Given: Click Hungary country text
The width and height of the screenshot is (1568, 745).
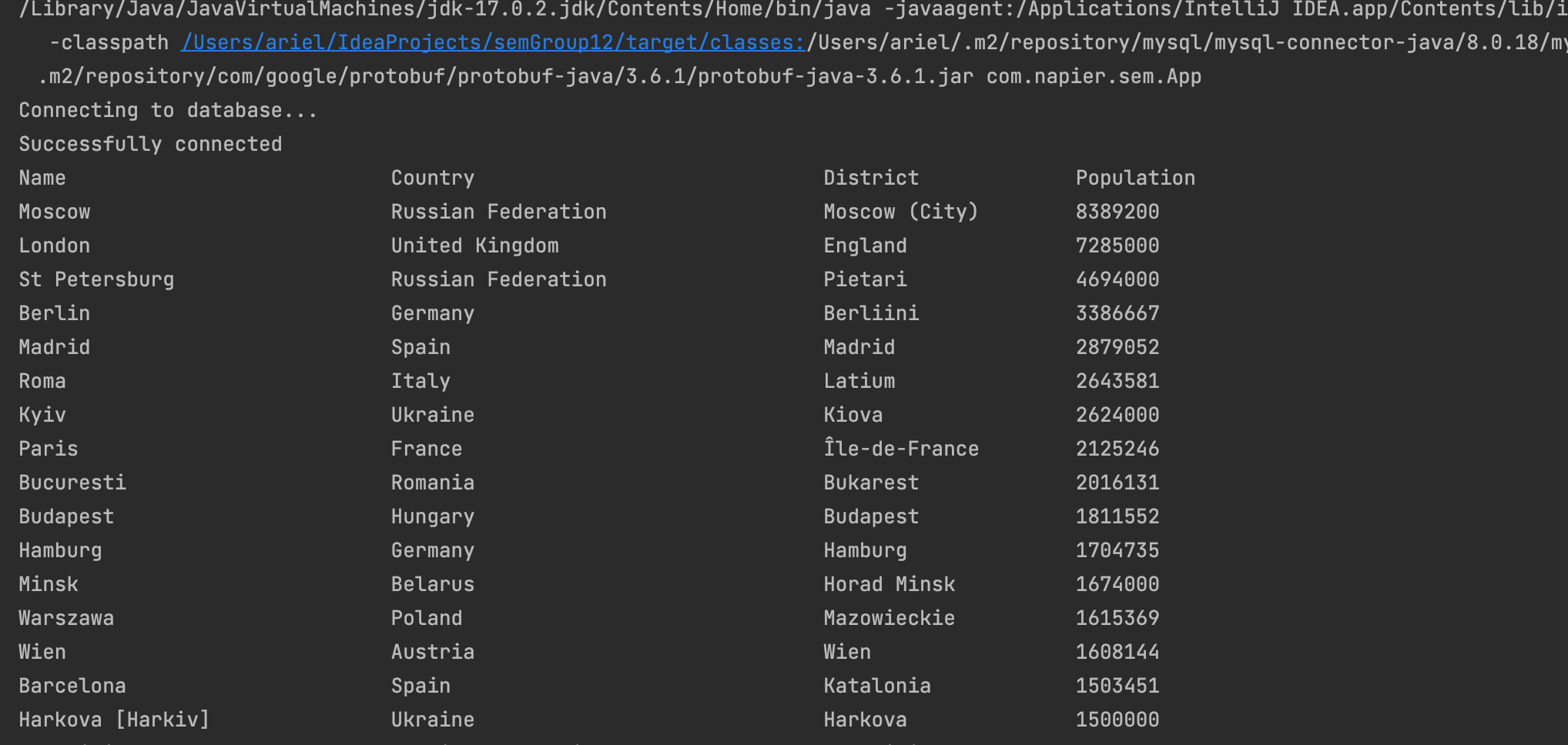Looking at the screenshot, I should tap(433, 516).
